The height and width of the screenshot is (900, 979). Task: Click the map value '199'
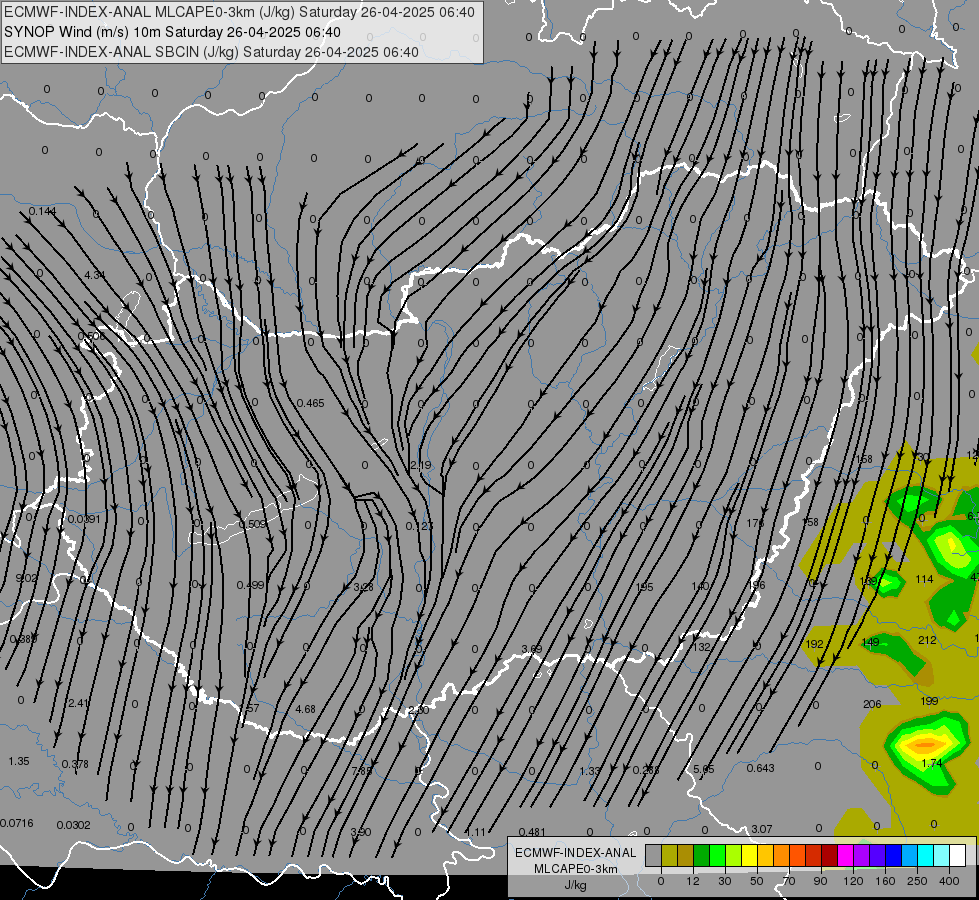(930, 701)
